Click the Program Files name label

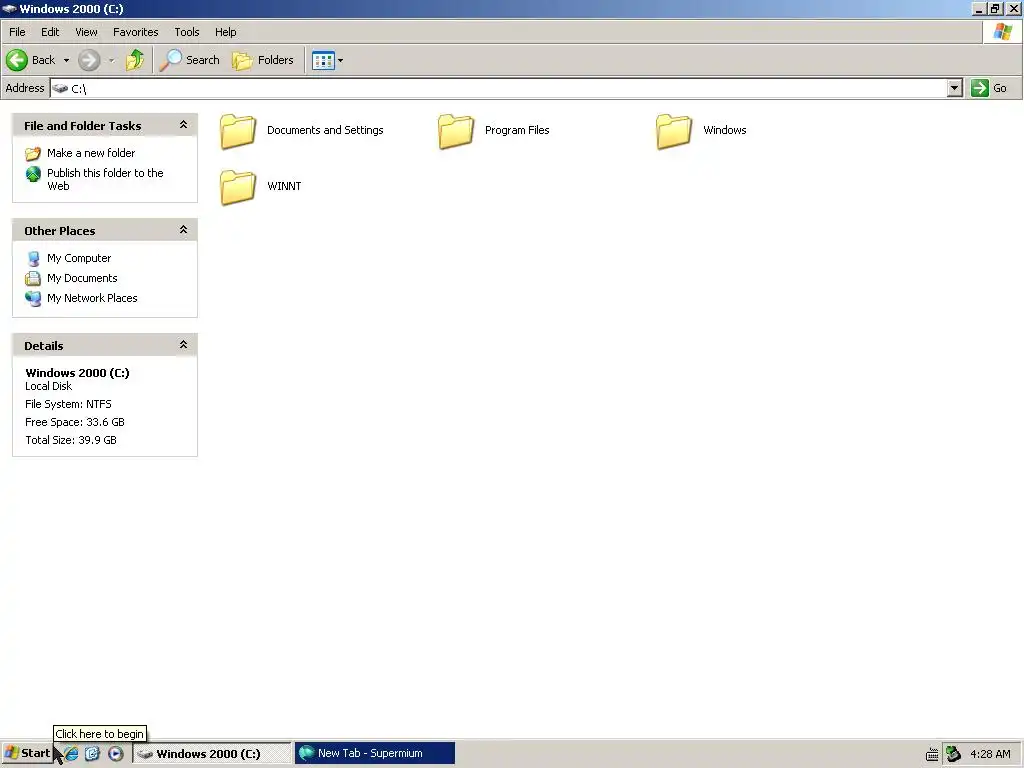click(x=517, y=130)
